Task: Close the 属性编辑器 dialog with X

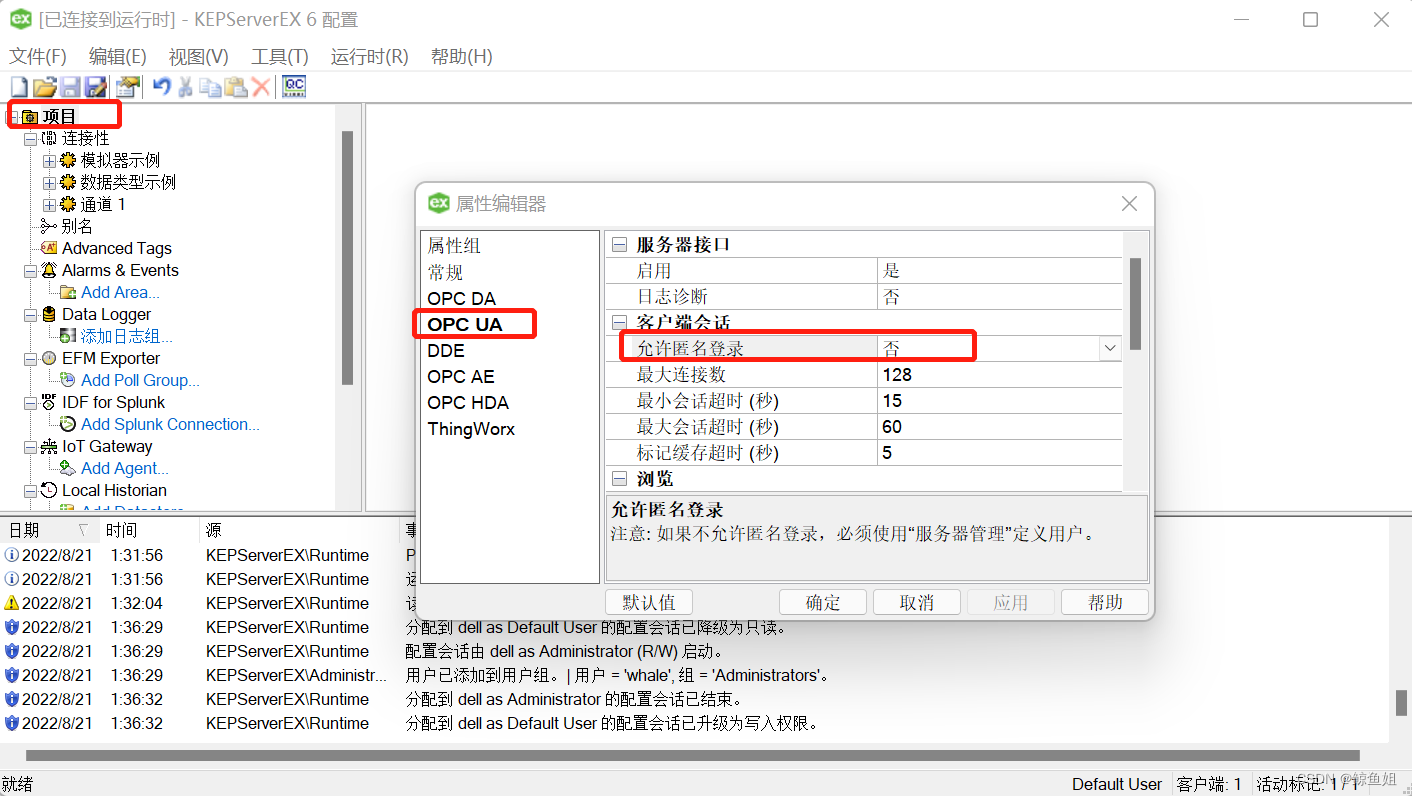Action: [x=1129, y=204]
